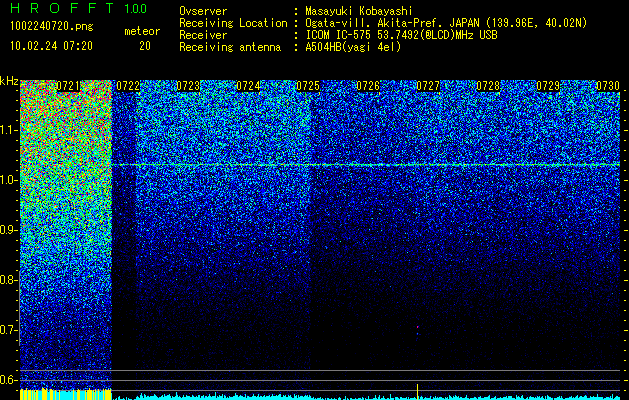Screen dimensions: 629x400
Task: Click the 0728 time marker label
Action: coord(488,86)
